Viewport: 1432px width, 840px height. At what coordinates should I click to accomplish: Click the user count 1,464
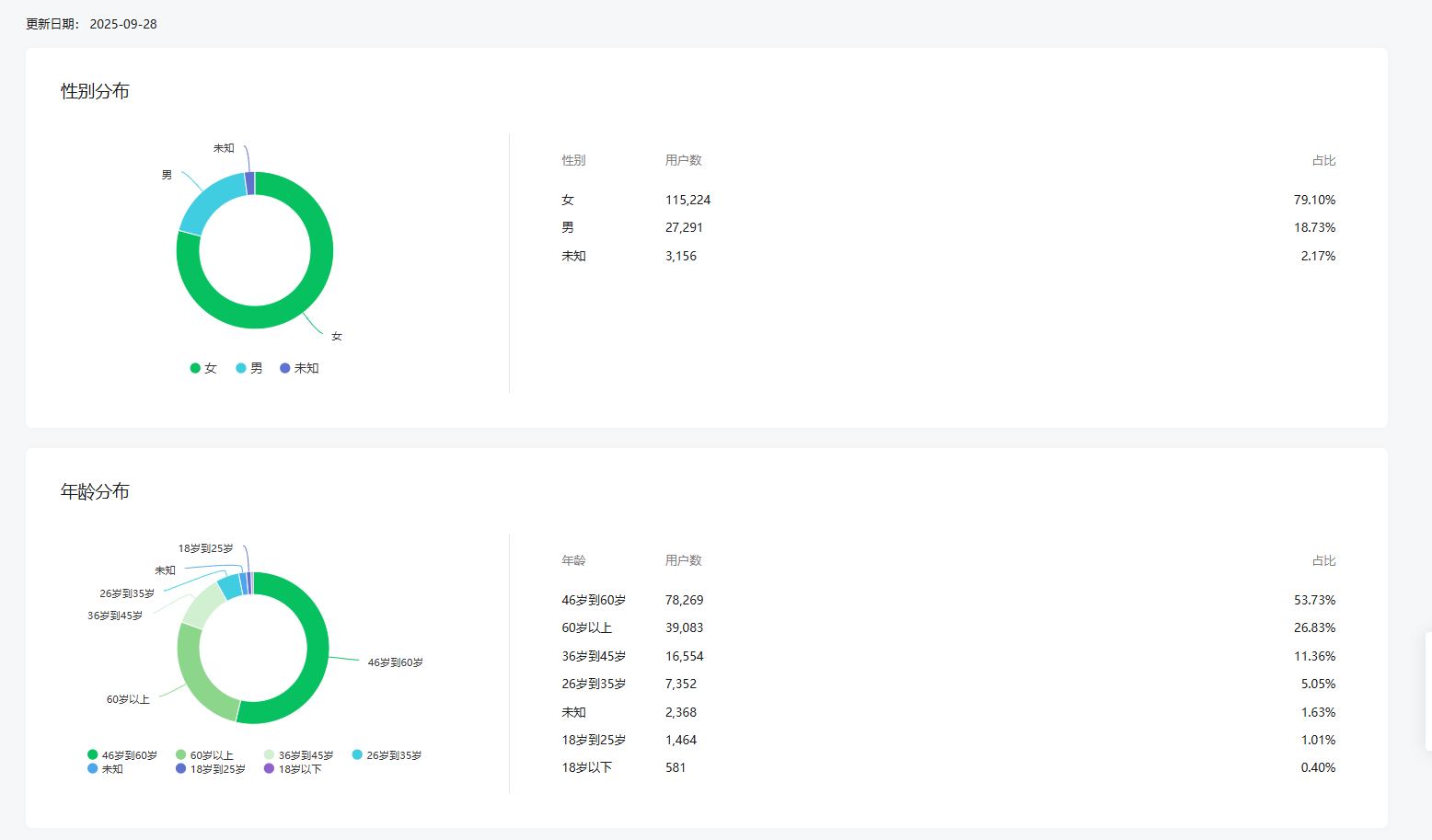click(681, 740)
